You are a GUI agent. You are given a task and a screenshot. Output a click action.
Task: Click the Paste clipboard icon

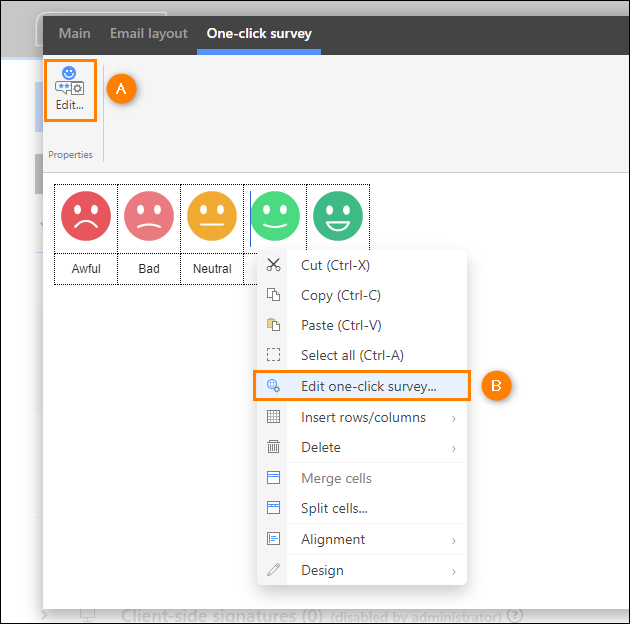[274, 325]
